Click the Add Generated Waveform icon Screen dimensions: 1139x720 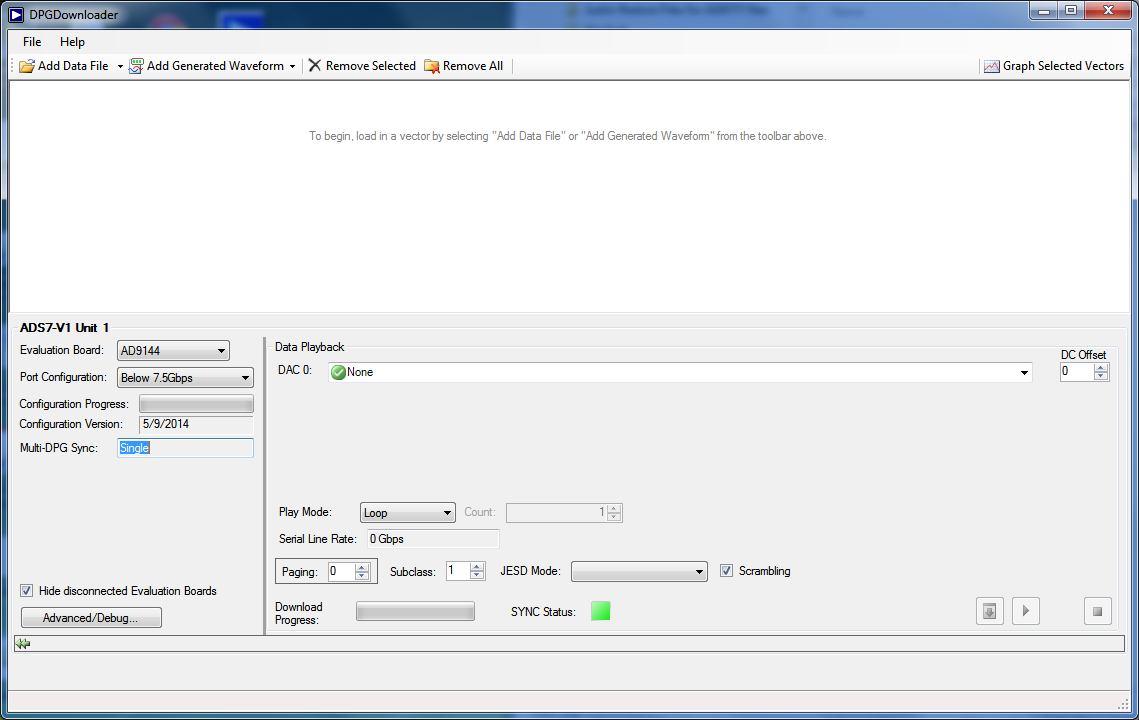(136, 66)
